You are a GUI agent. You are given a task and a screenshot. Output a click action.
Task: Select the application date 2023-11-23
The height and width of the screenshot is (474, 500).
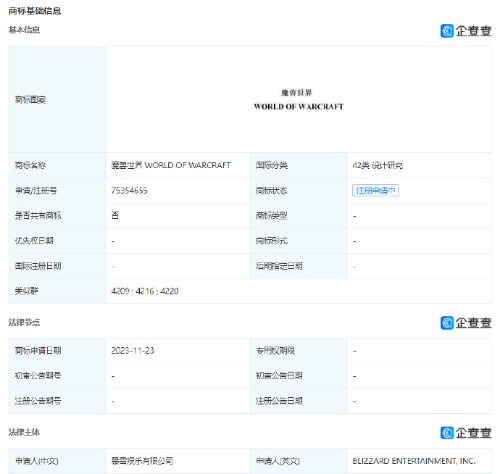133,351
